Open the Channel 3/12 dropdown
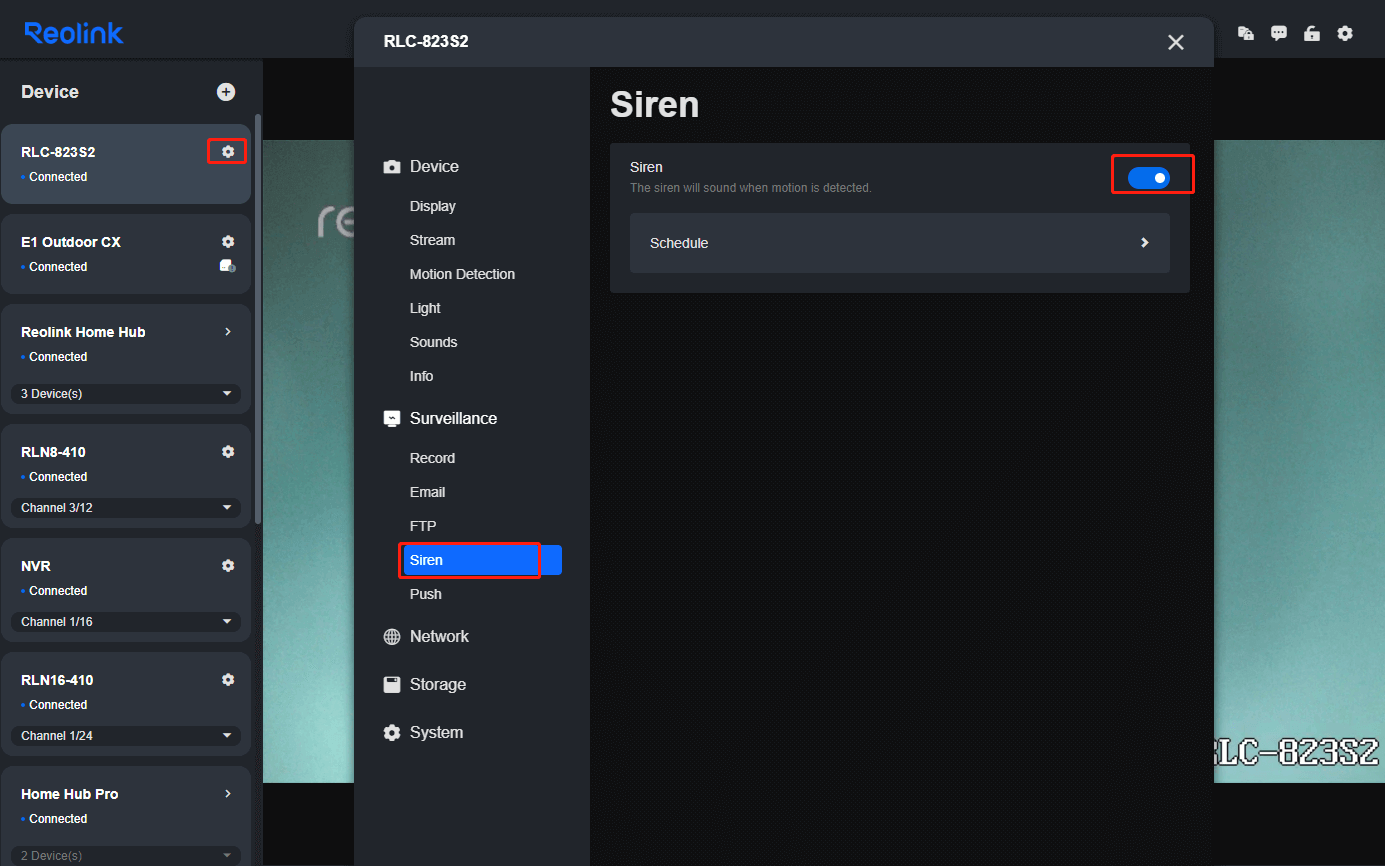Image resolution: width=1385 pixels, height=866 pixels. point(126,508)
